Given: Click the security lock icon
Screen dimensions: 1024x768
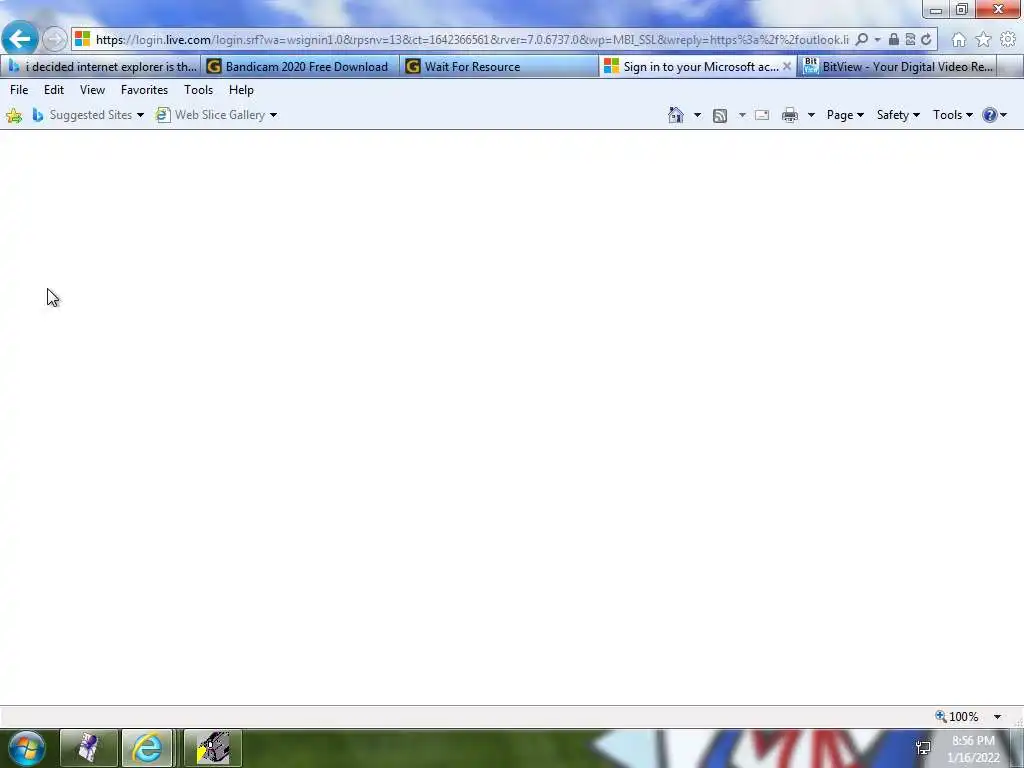Looking at the screenshot, I should (x=893, y=39).
